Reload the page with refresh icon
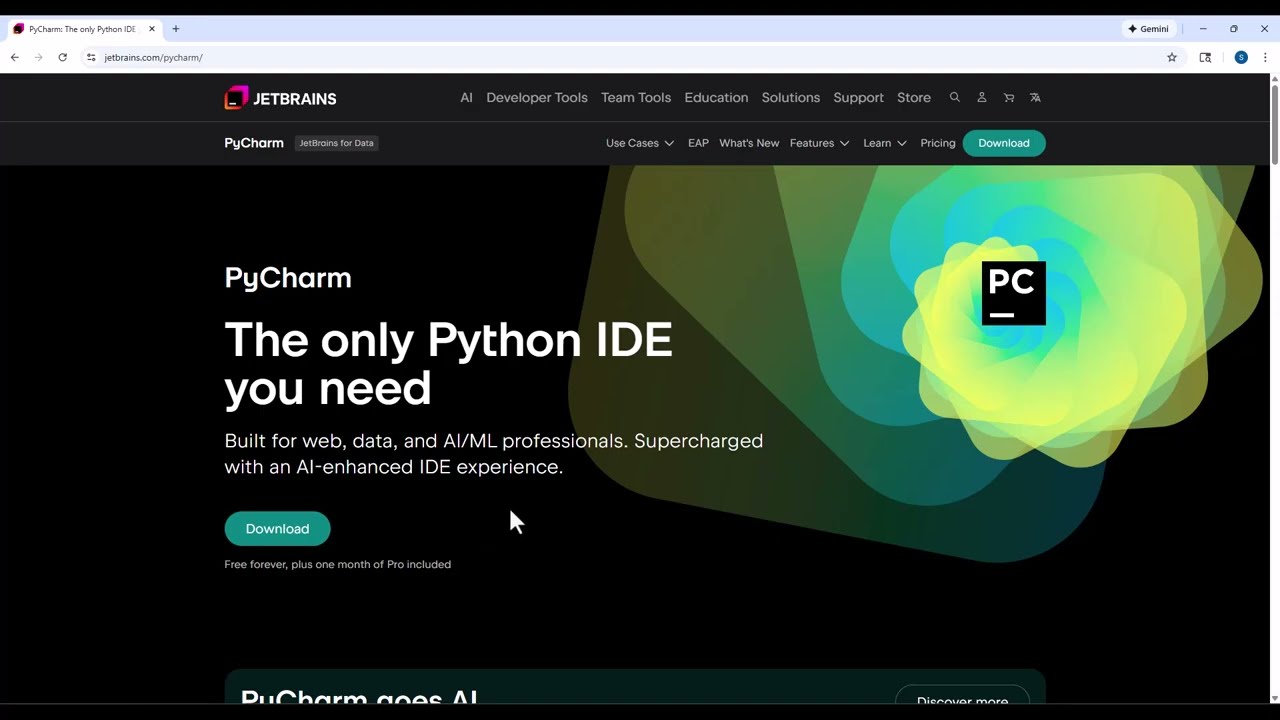This screenshot has height=720, width=1280. [x=62, y=57]
